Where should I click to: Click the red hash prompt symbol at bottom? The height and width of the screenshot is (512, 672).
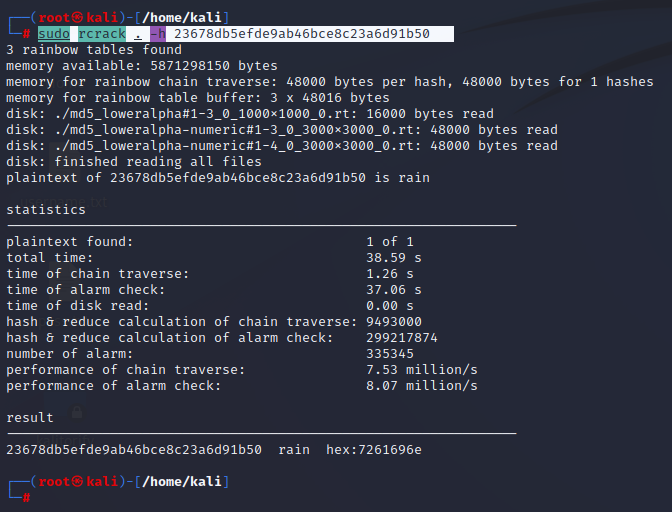point(27,497)
